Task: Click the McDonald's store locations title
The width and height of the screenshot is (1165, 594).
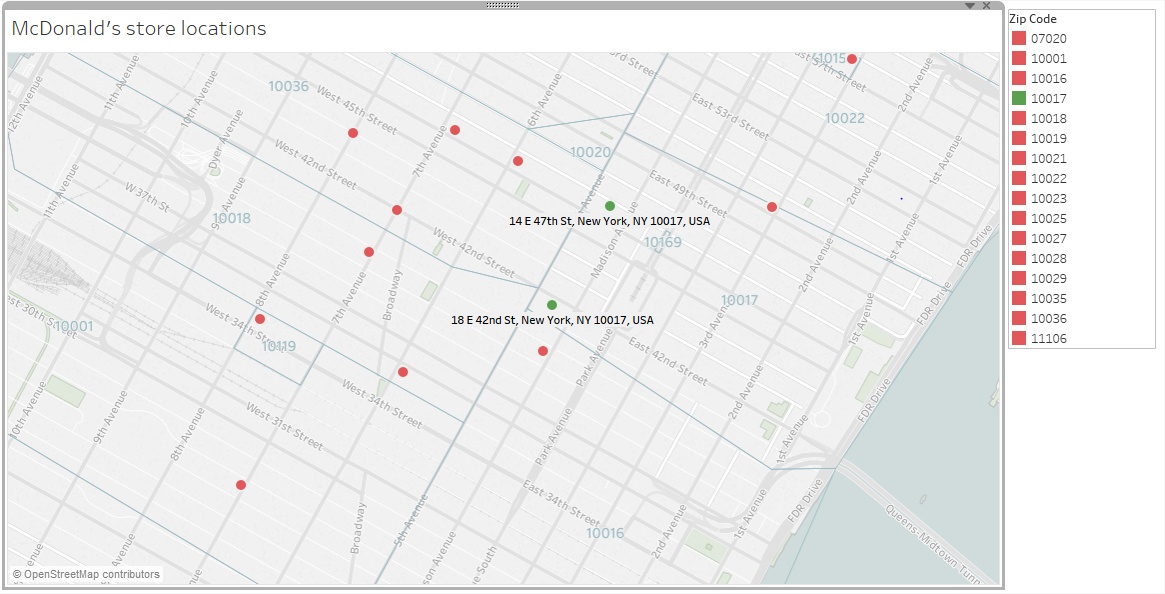Action: coord(139,28)
